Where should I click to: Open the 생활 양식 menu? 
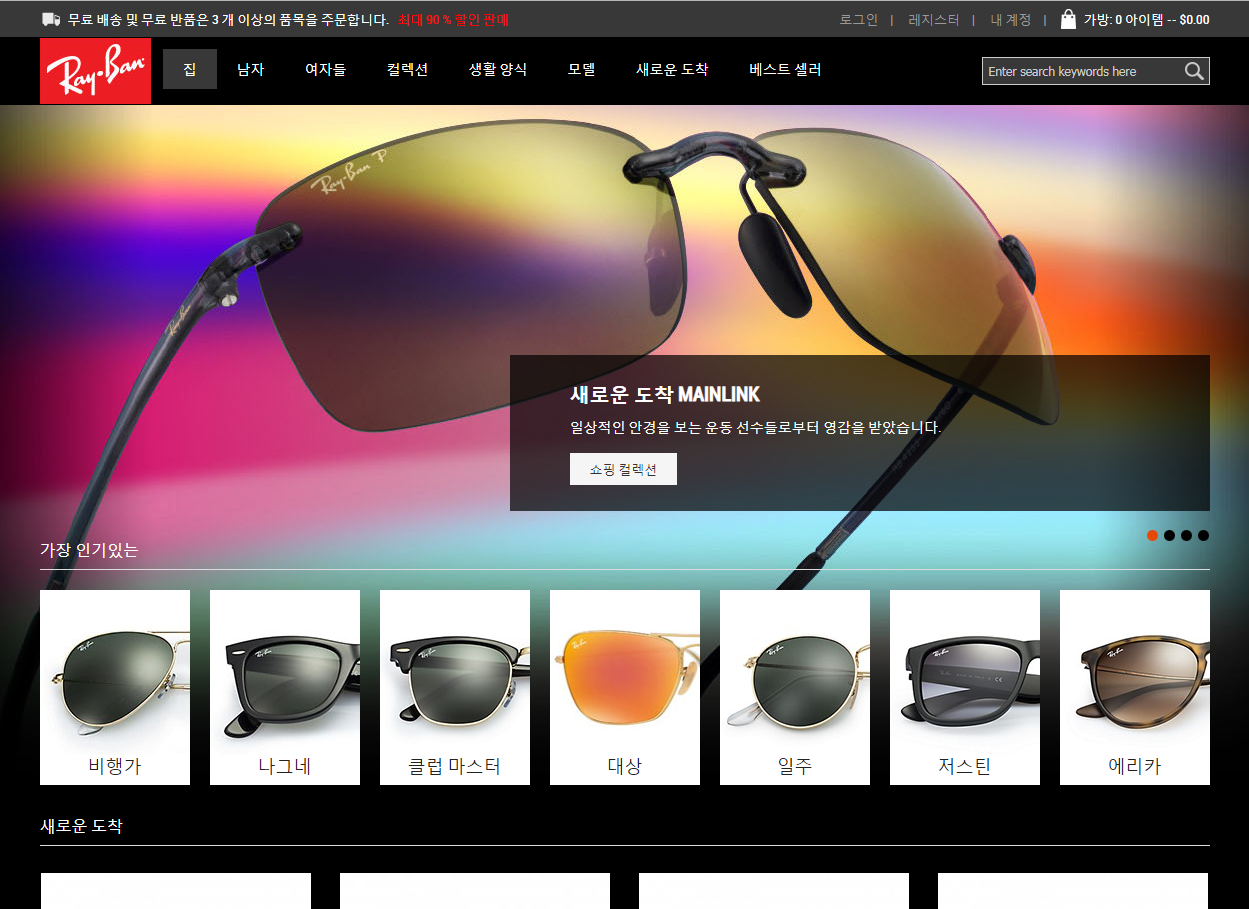pyautogui.click(x=498, y=69)
